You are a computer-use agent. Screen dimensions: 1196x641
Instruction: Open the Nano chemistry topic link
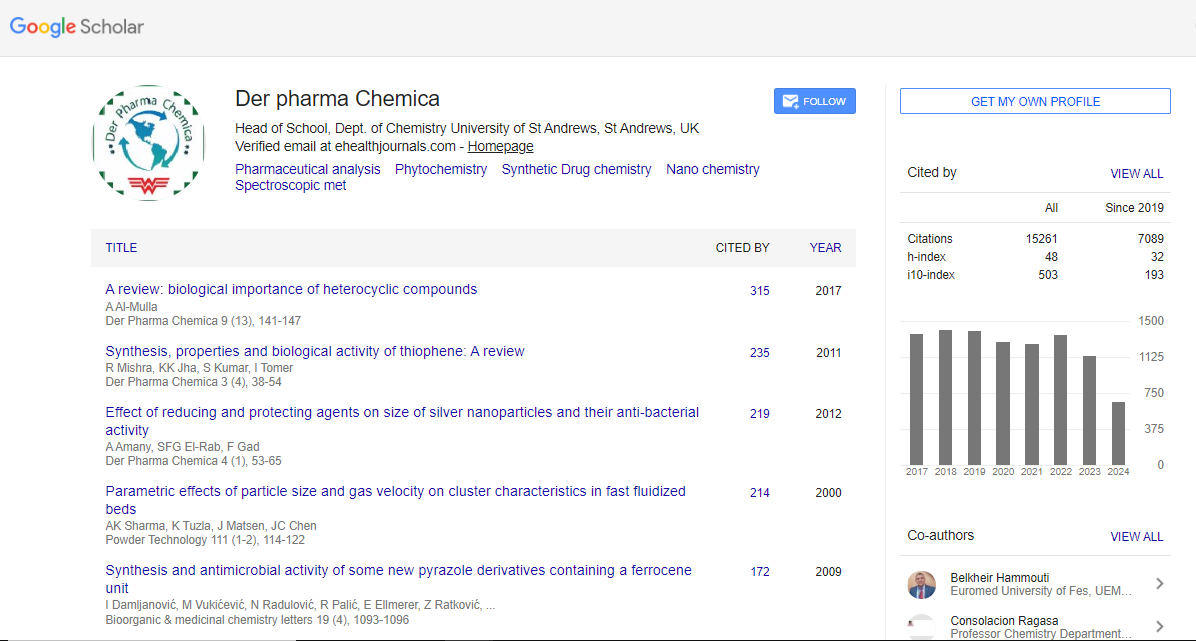pyautogui.click(x=713, y=169)
